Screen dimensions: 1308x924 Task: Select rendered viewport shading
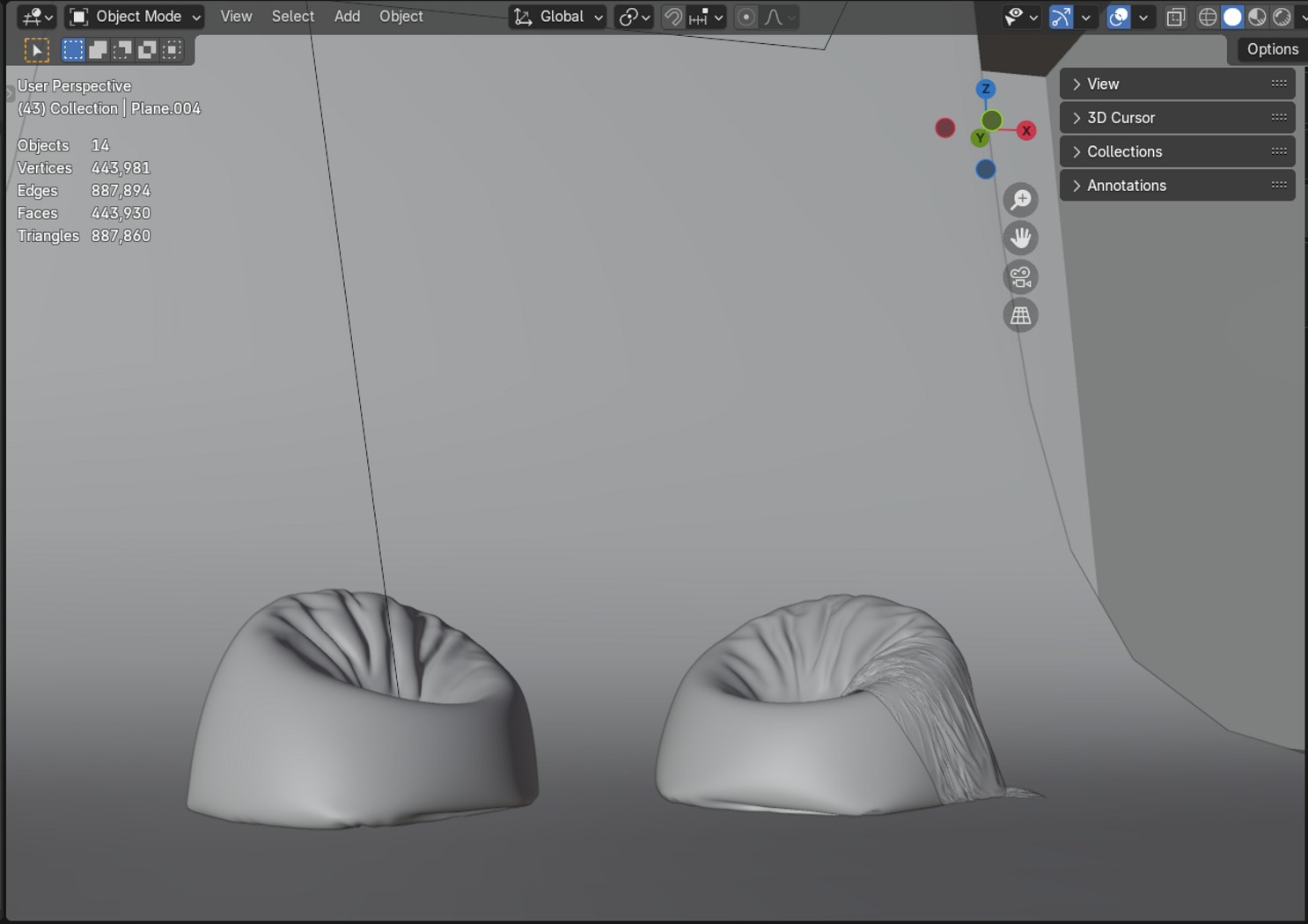pyautogui.click(x=1282, y=17)
